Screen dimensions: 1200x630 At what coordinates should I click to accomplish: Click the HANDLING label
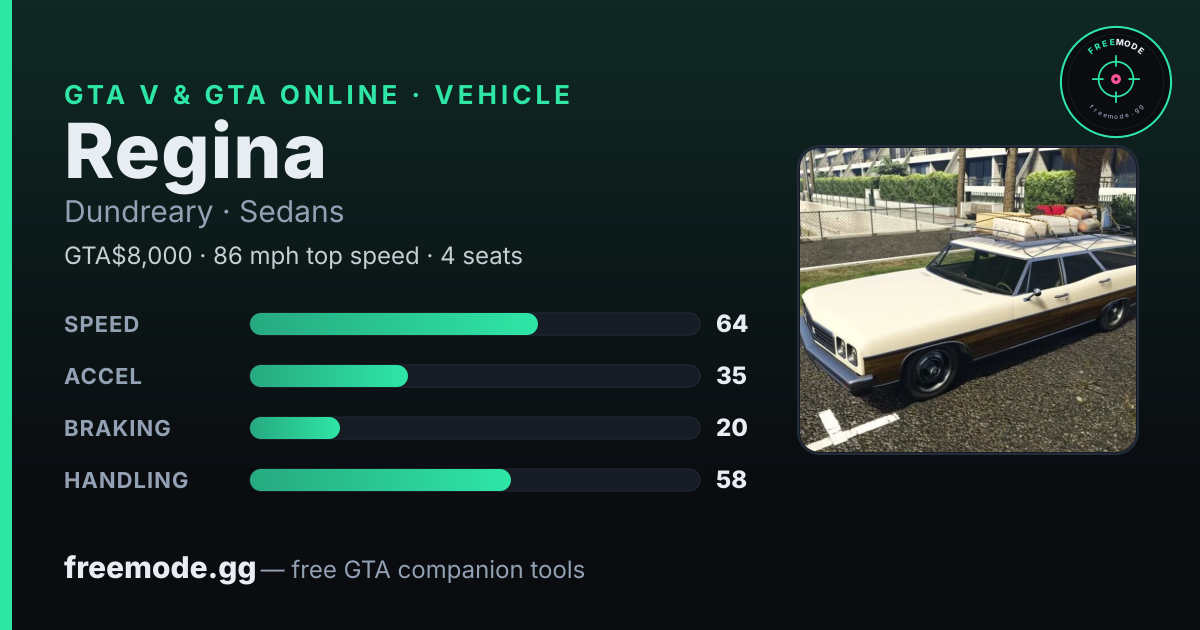pos(126,480)
